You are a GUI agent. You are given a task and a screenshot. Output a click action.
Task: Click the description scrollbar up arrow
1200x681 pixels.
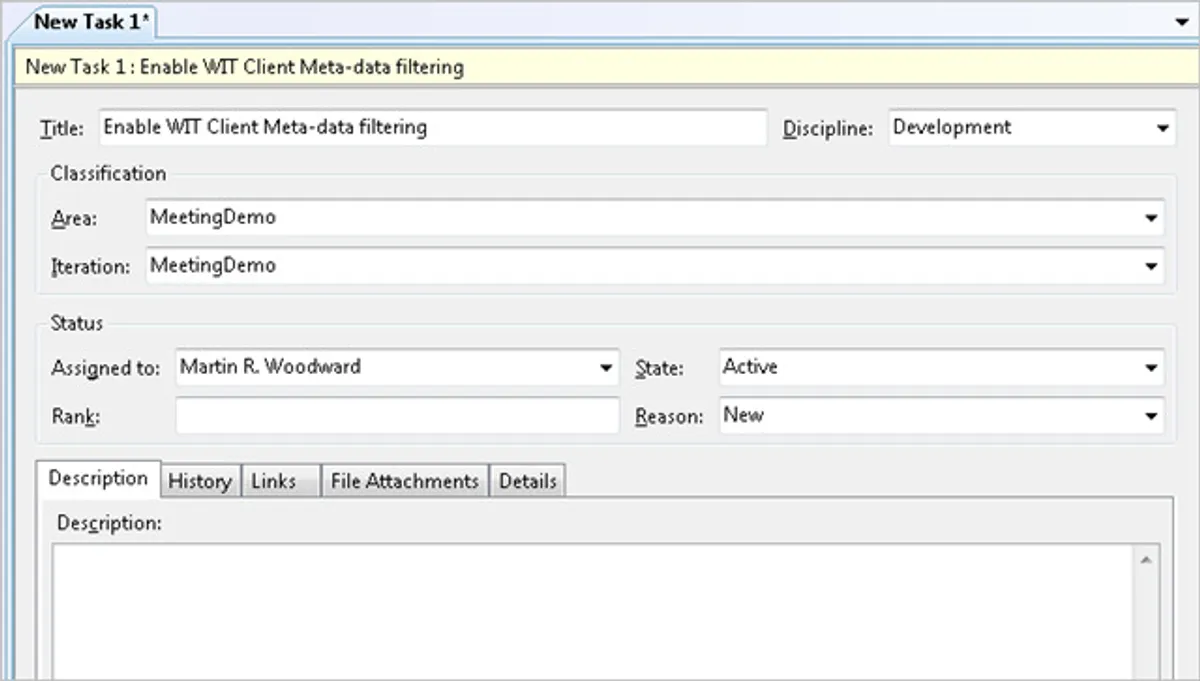[1147, 560]
